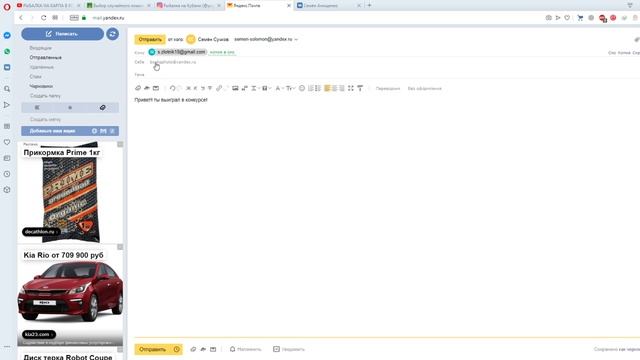Open a new tab with the plus button

point(369,5)
